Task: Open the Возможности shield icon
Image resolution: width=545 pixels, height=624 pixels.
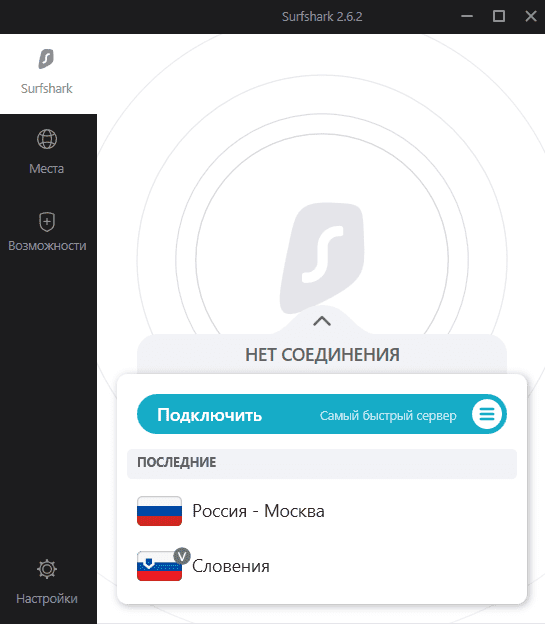Action: coord(47,222)
